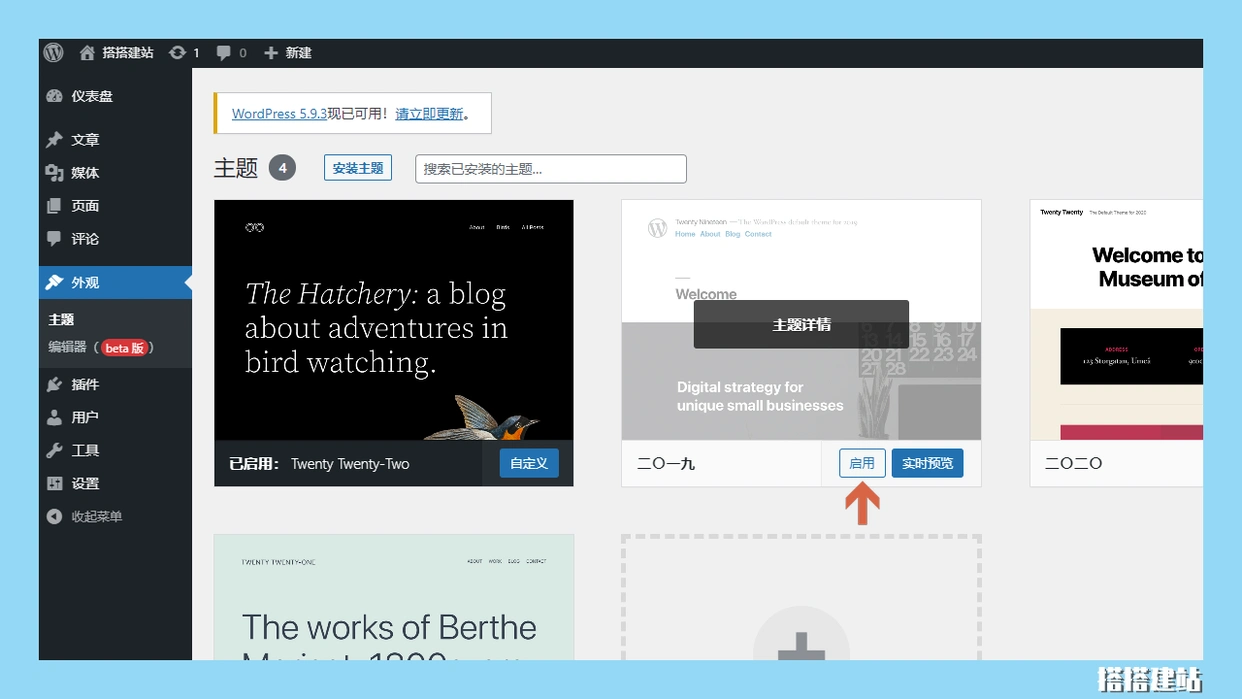Open the 搭搭建站 site home link

pos(116,52)
